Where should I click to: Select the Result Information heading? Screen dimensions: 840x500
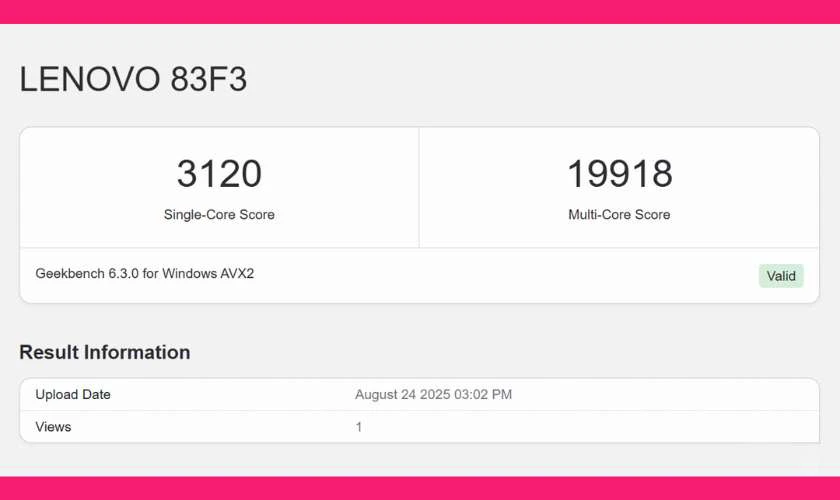click(104, 352)
